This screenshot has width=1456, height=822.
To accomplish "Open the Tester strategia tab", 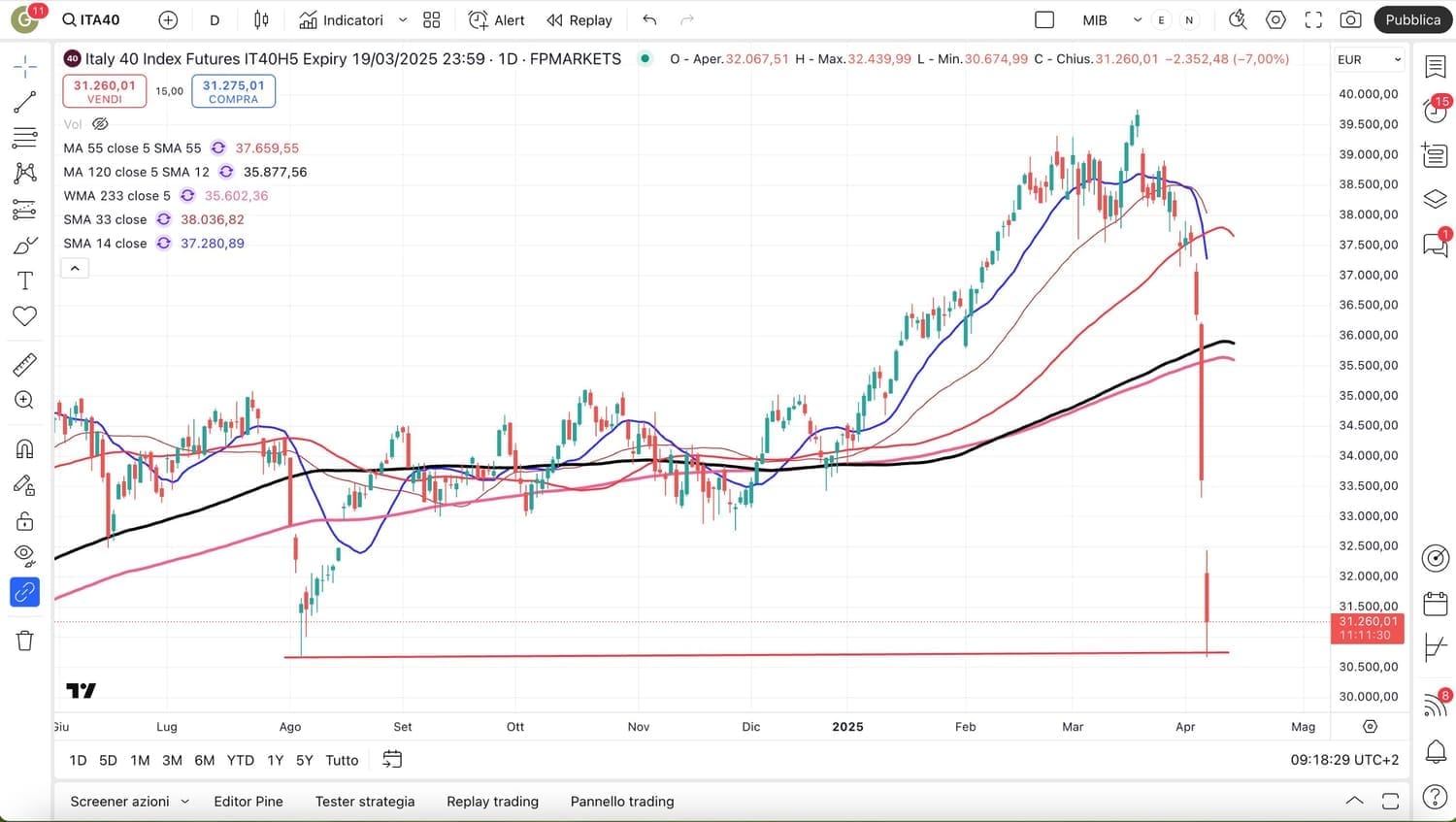I will click(x=365, y=802).
